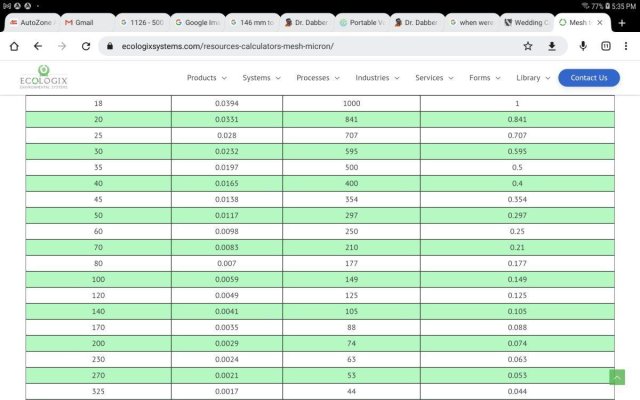View site security lock icon
Screen dimensions: 640x400
click(x=110, y=46)
